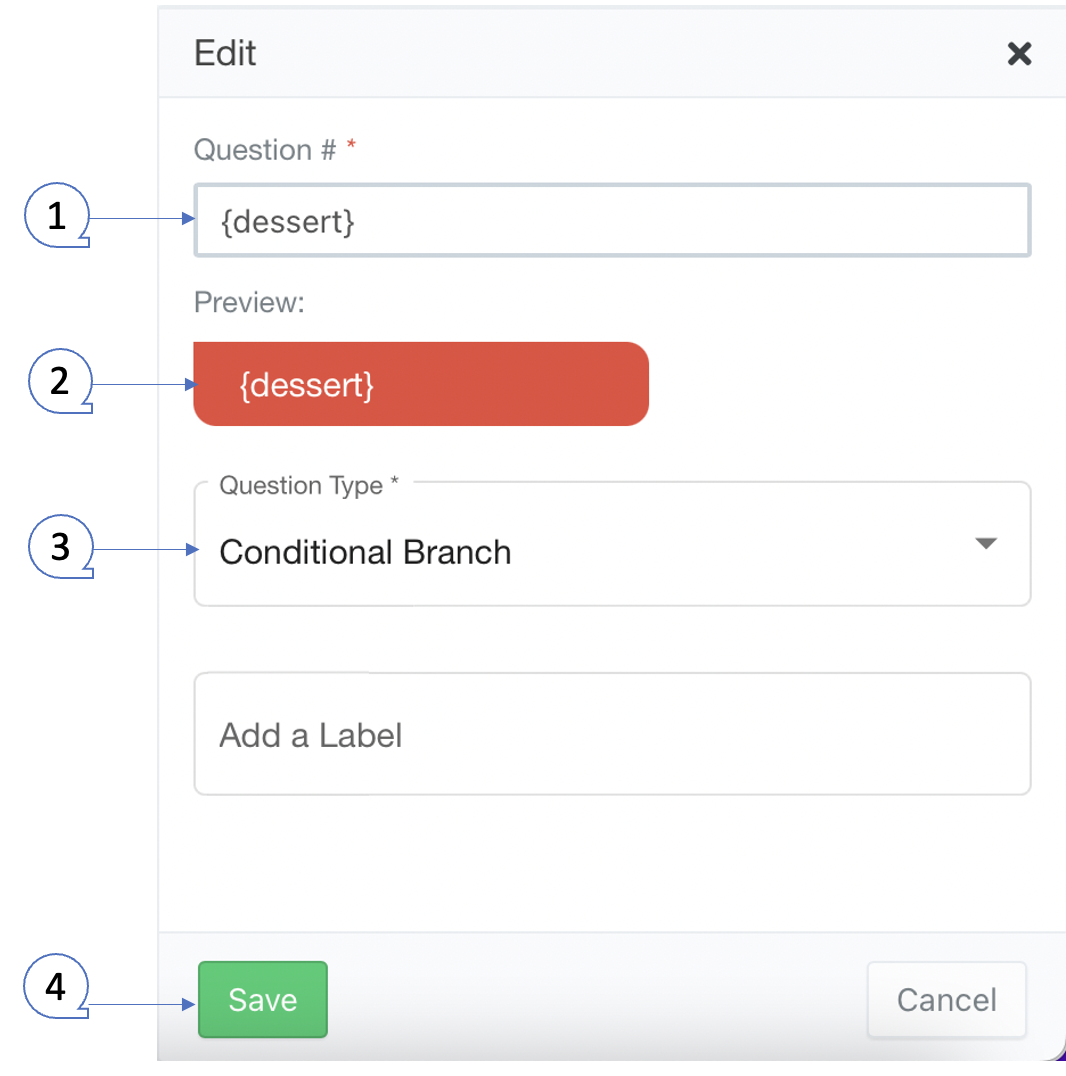
Task: Click the numbered annotation circle 3
Action: click(x=60, y=547)
